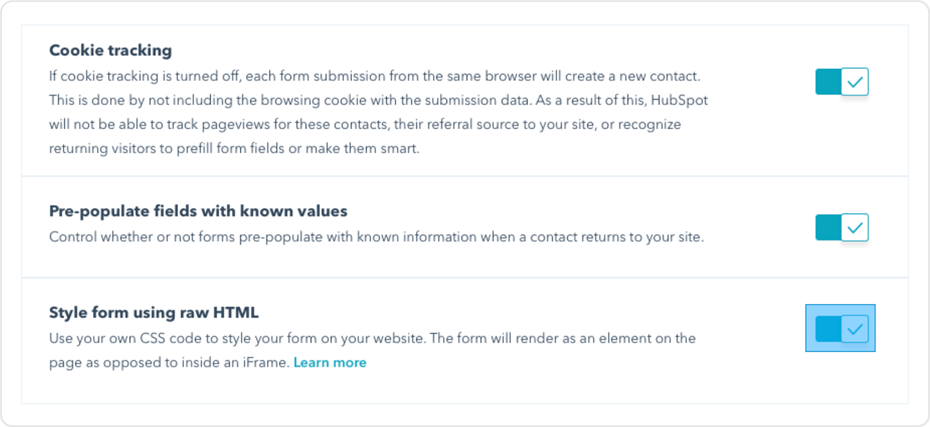Click checkmark icon on Cookie tracking switch
Image resolution: width=930 pixels, height=427 pixels.
click(x=855, y=82)
